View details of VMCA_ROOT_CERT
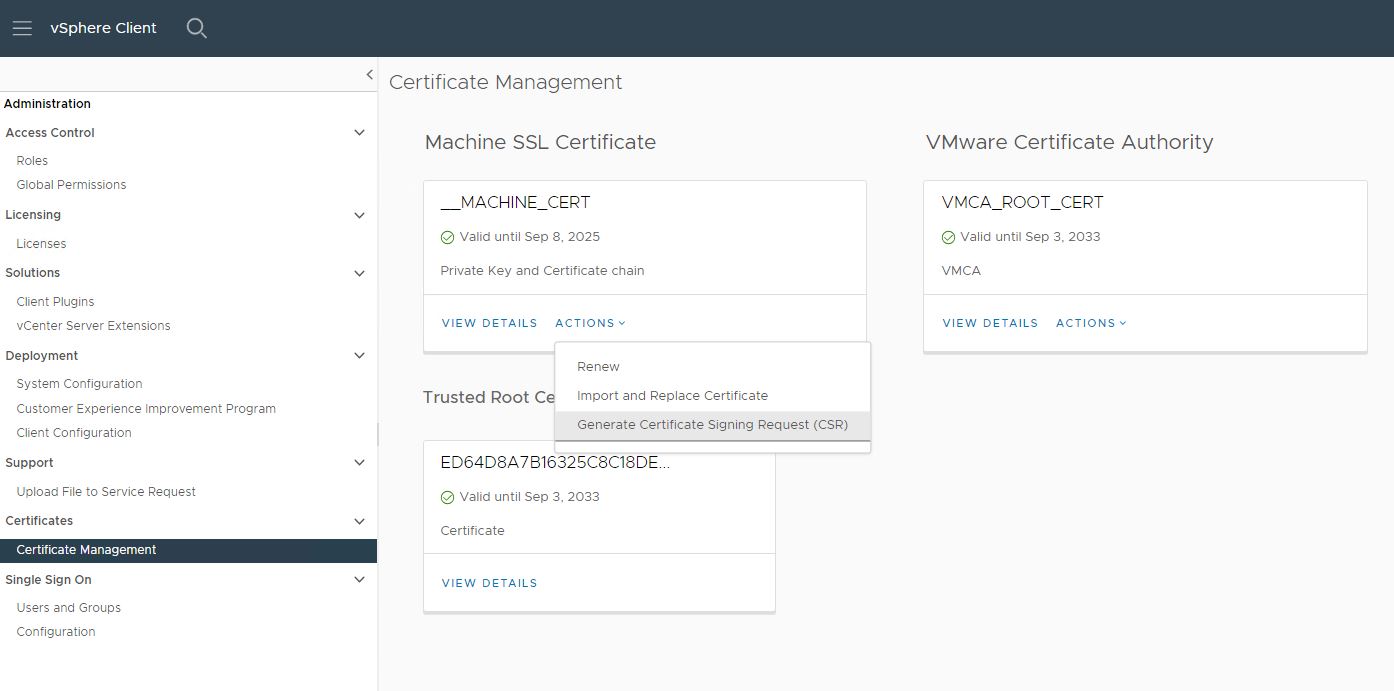 pyautogui.click(x=990, y=323)
